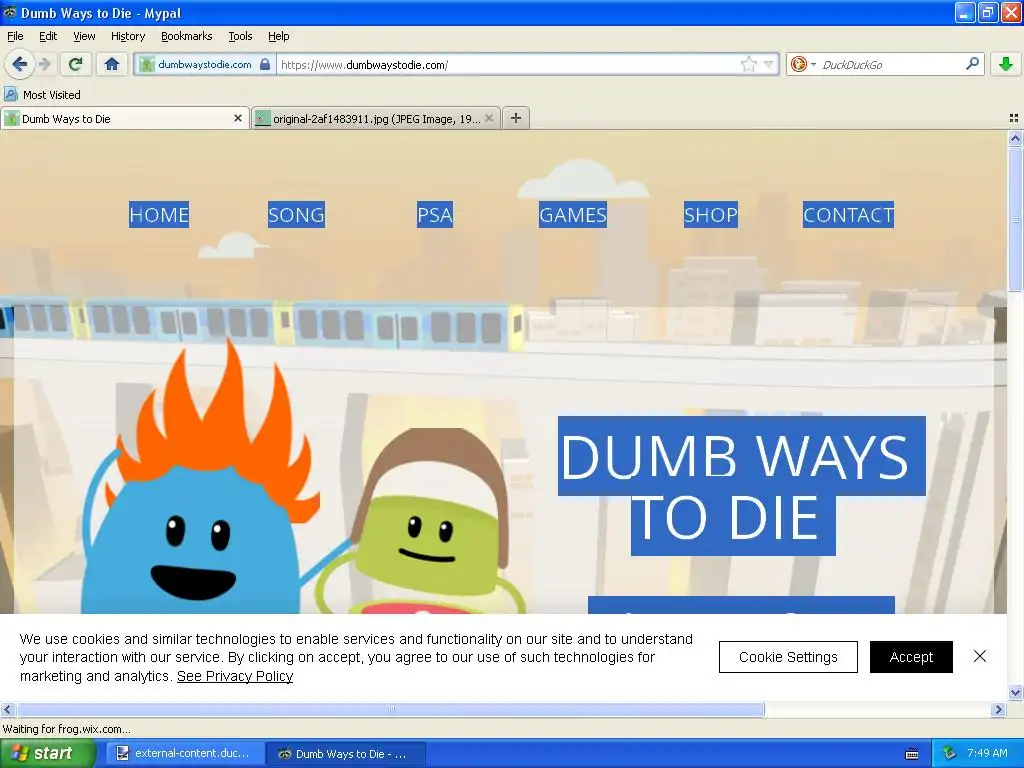Open the Bookmarks menu

click(187, 36)
